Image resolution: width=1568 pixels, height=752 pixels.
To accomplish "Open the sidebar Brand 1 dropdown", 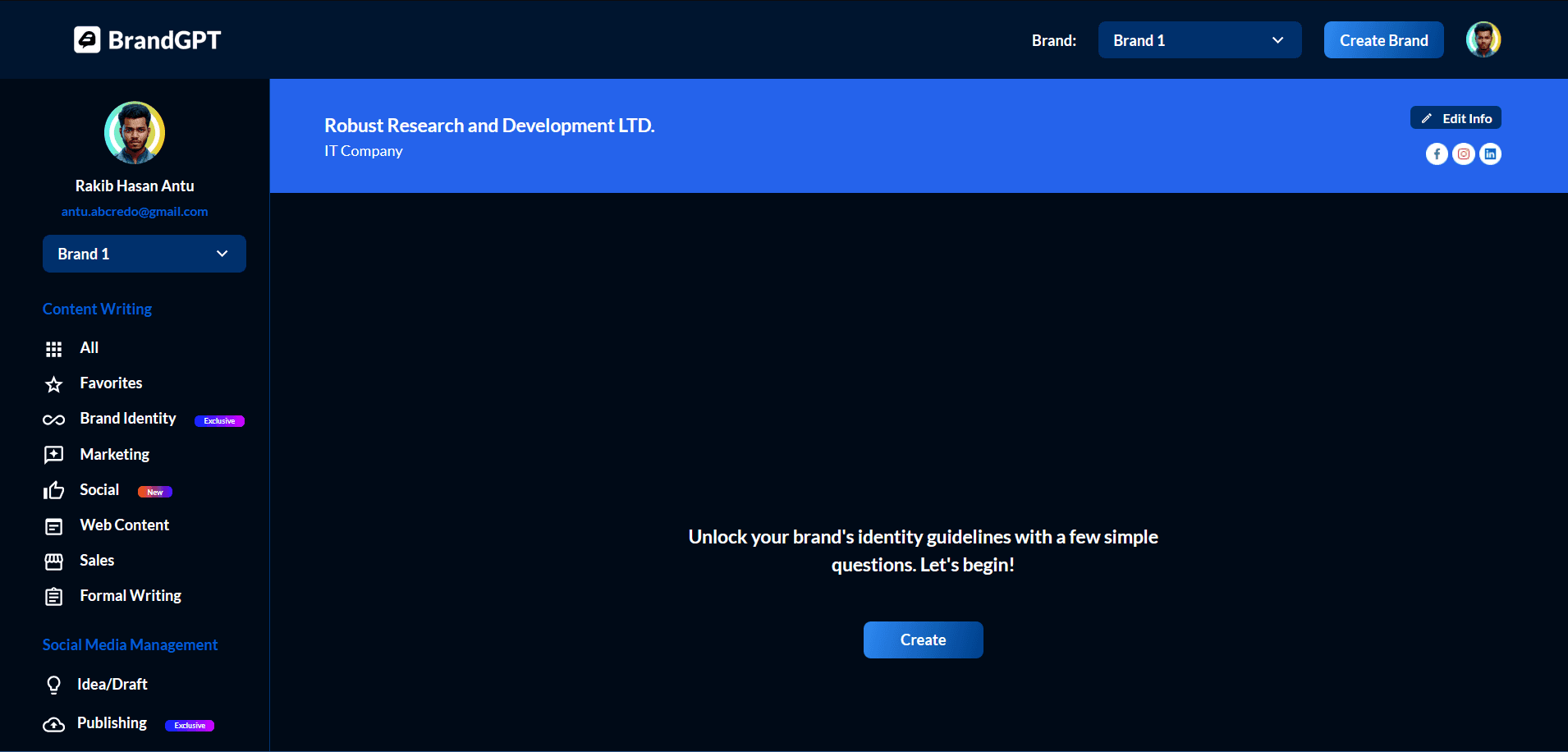I will (x=144, y=254).
